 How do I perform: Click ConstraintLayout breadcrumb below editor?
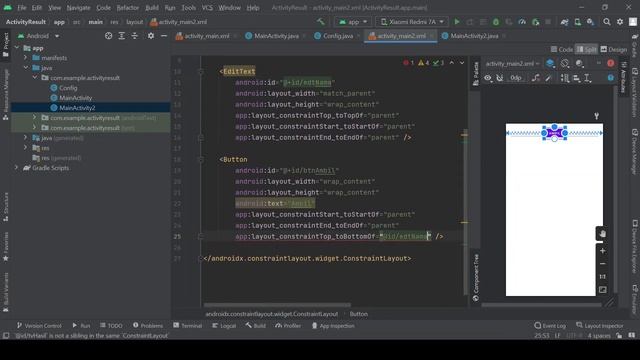pyautogui.click(x=271, y=313)
